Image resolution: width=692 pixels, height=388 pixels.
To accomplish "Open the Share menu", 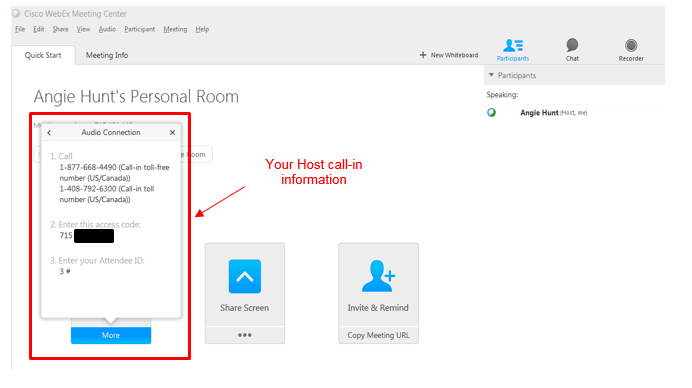I will (60, 29).
